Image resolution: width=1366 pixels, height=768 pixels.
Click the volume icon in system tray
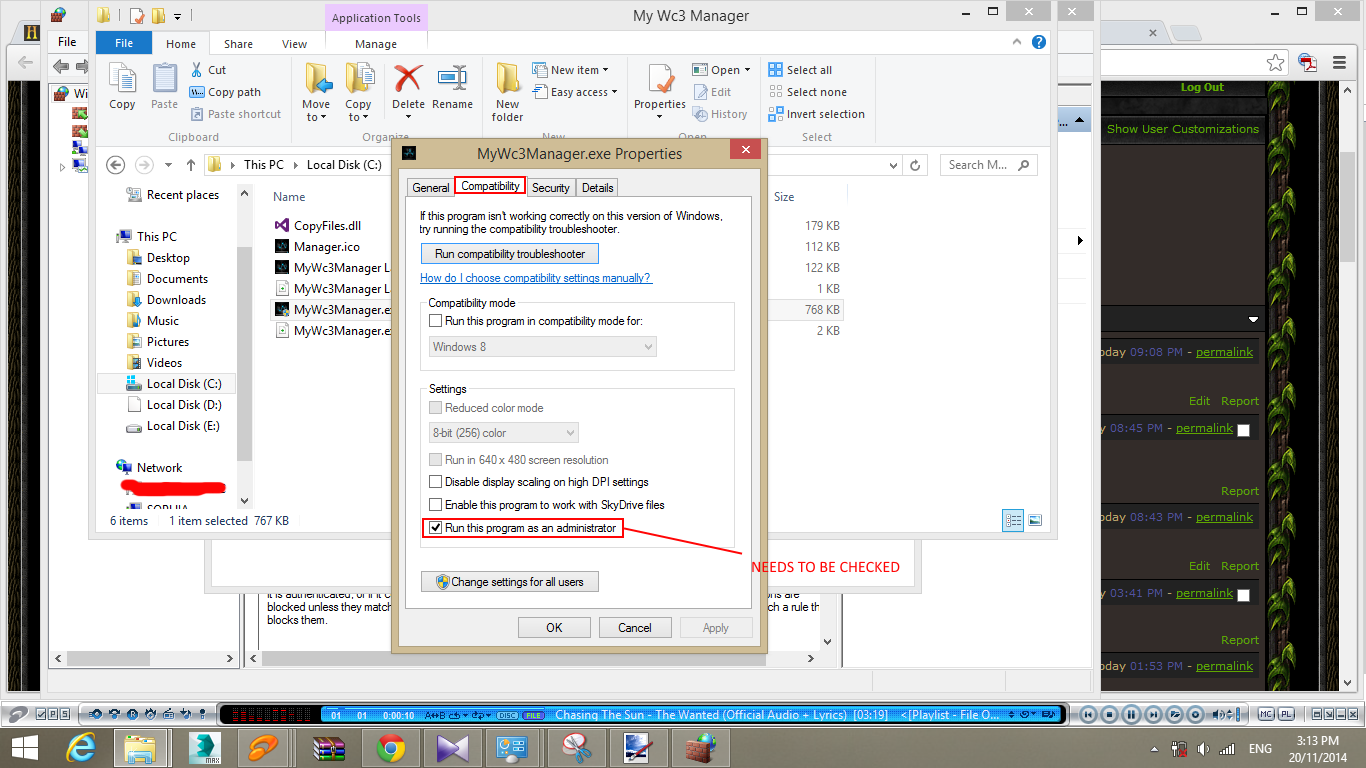1202,748
